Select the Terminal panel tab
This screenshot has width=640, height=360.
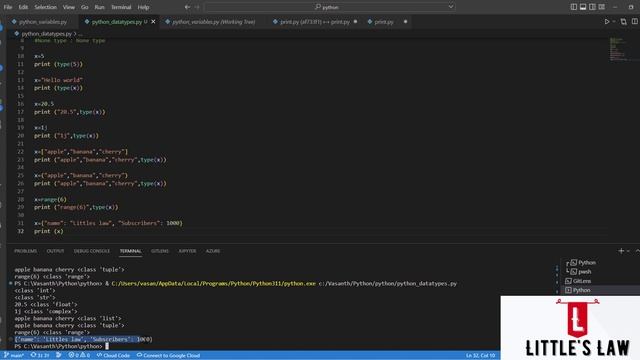131,251
